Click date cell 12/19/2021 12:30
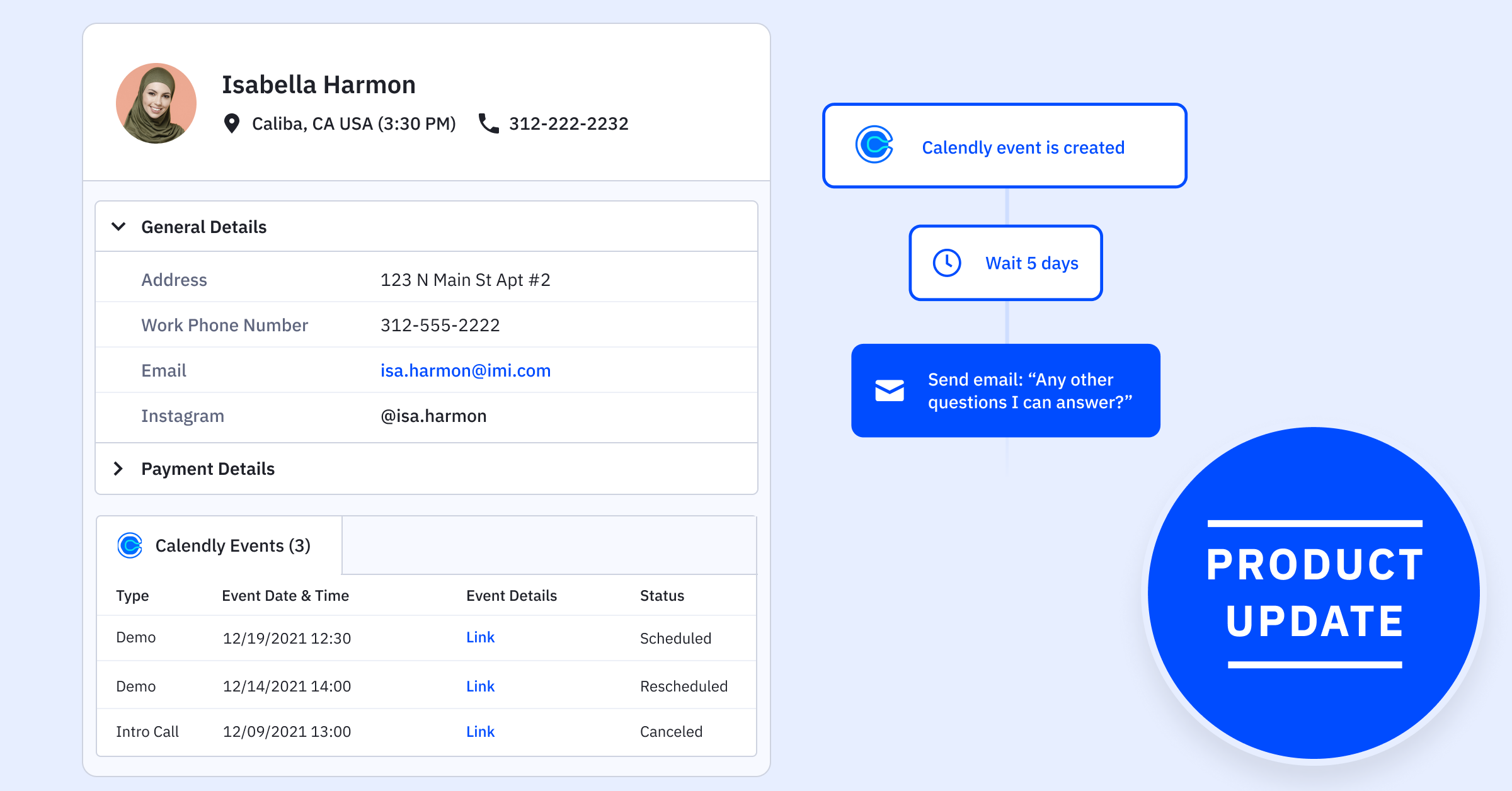This screenshot has width=1512, height=791. click(287, 639)
